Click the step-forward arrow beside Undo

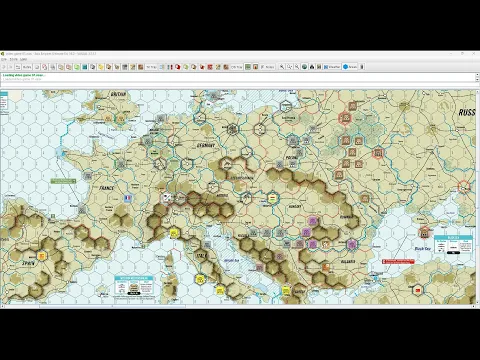point(11,67)
